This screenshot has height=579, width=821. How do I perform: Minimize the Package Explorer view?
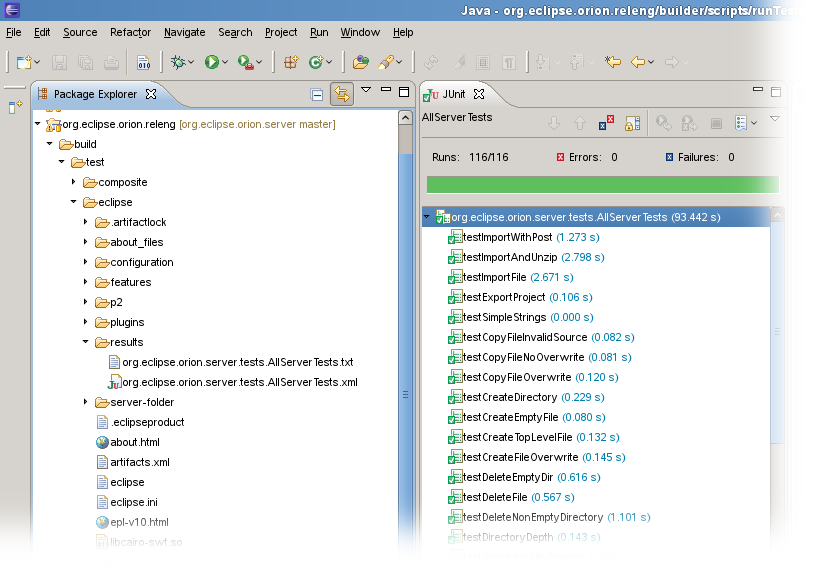(386, 90)
